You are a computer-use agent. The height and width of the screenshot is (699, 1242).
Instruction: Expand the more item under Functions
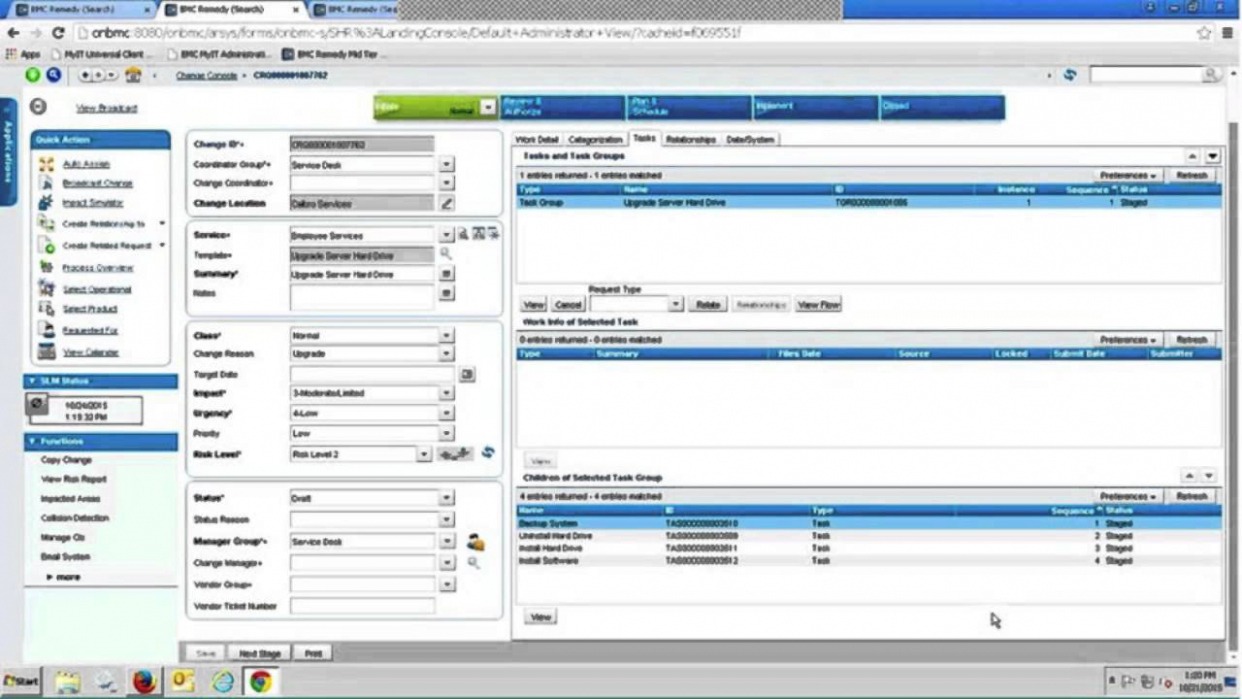[64, 577]
